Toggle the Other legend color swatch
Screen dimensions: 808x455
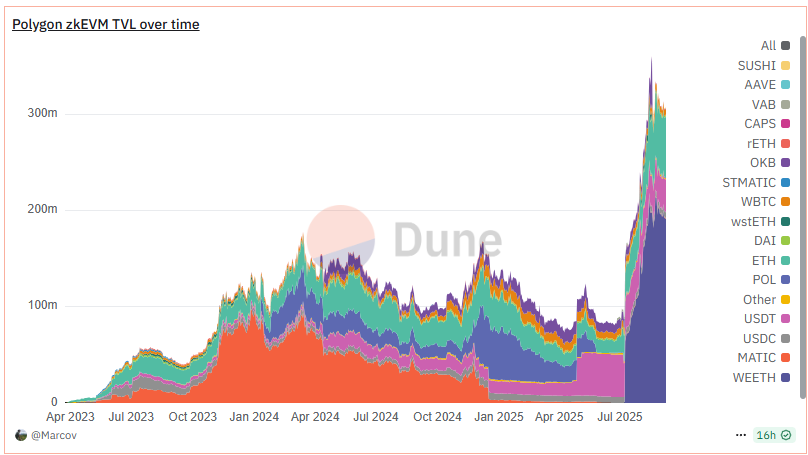click(x=785, y=299)
